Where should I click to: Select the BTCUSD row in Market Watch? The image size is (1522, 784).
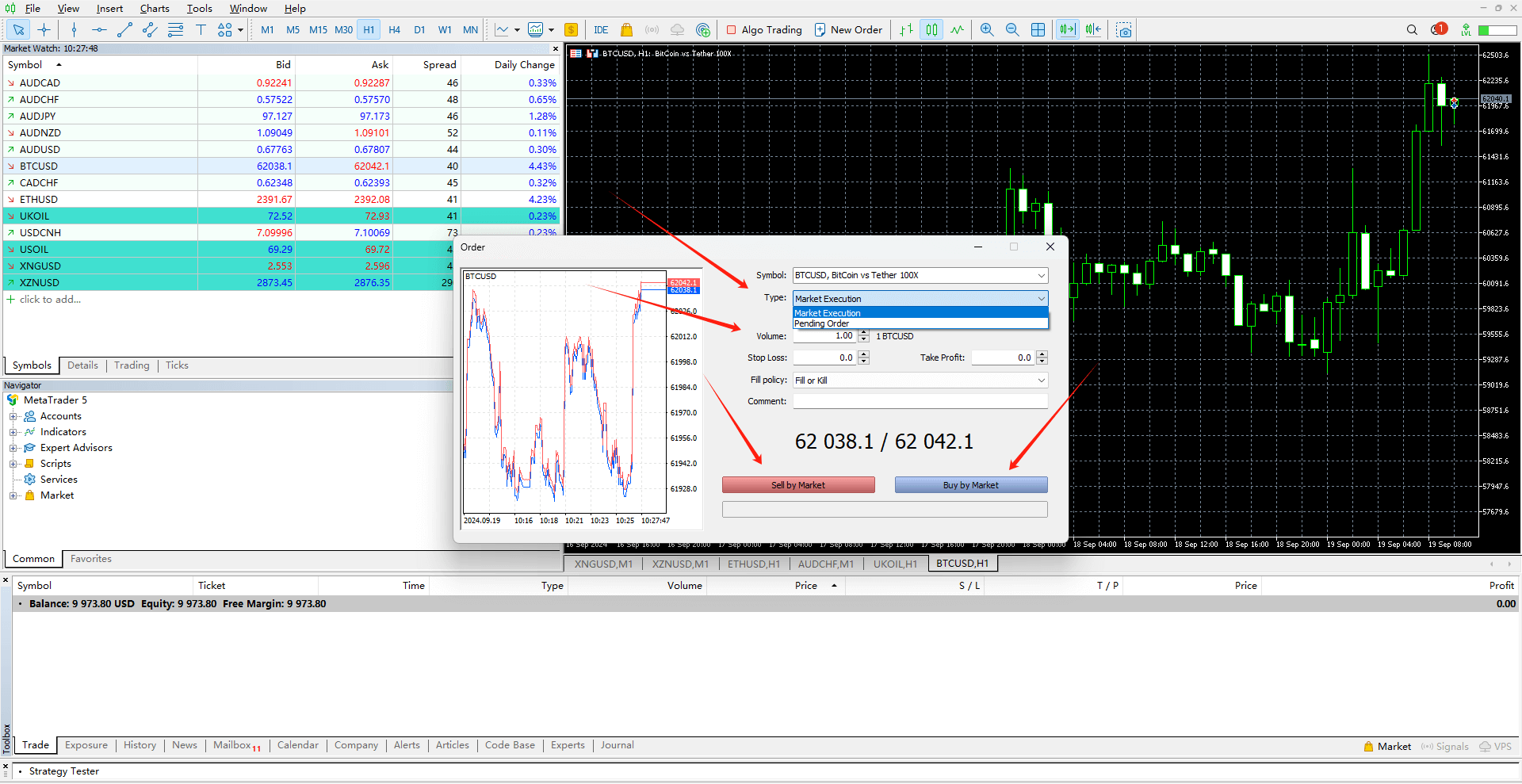tap(281, 166)
